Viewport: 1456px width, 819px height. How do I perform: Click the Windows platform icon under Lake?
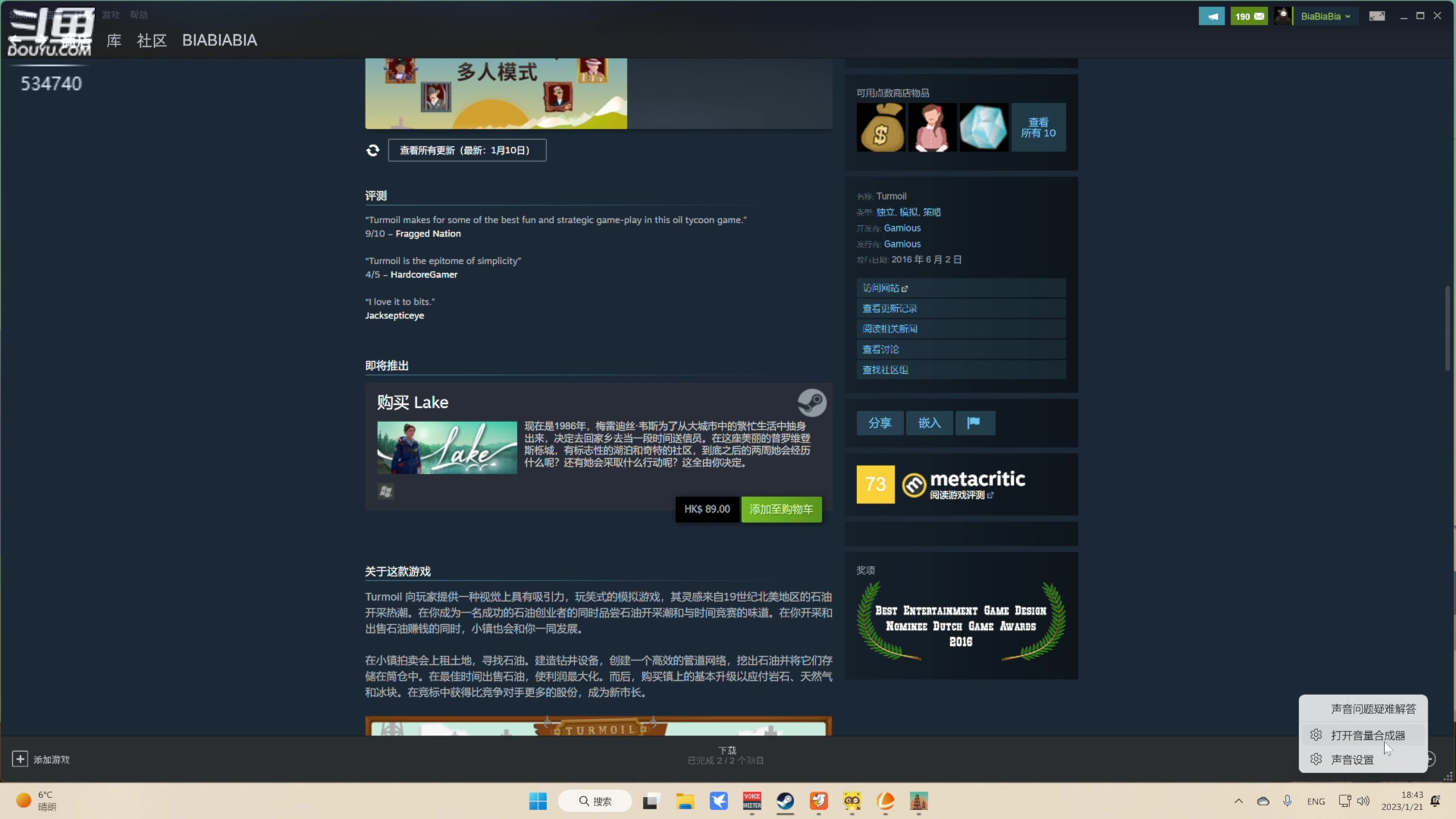[385, 491]
